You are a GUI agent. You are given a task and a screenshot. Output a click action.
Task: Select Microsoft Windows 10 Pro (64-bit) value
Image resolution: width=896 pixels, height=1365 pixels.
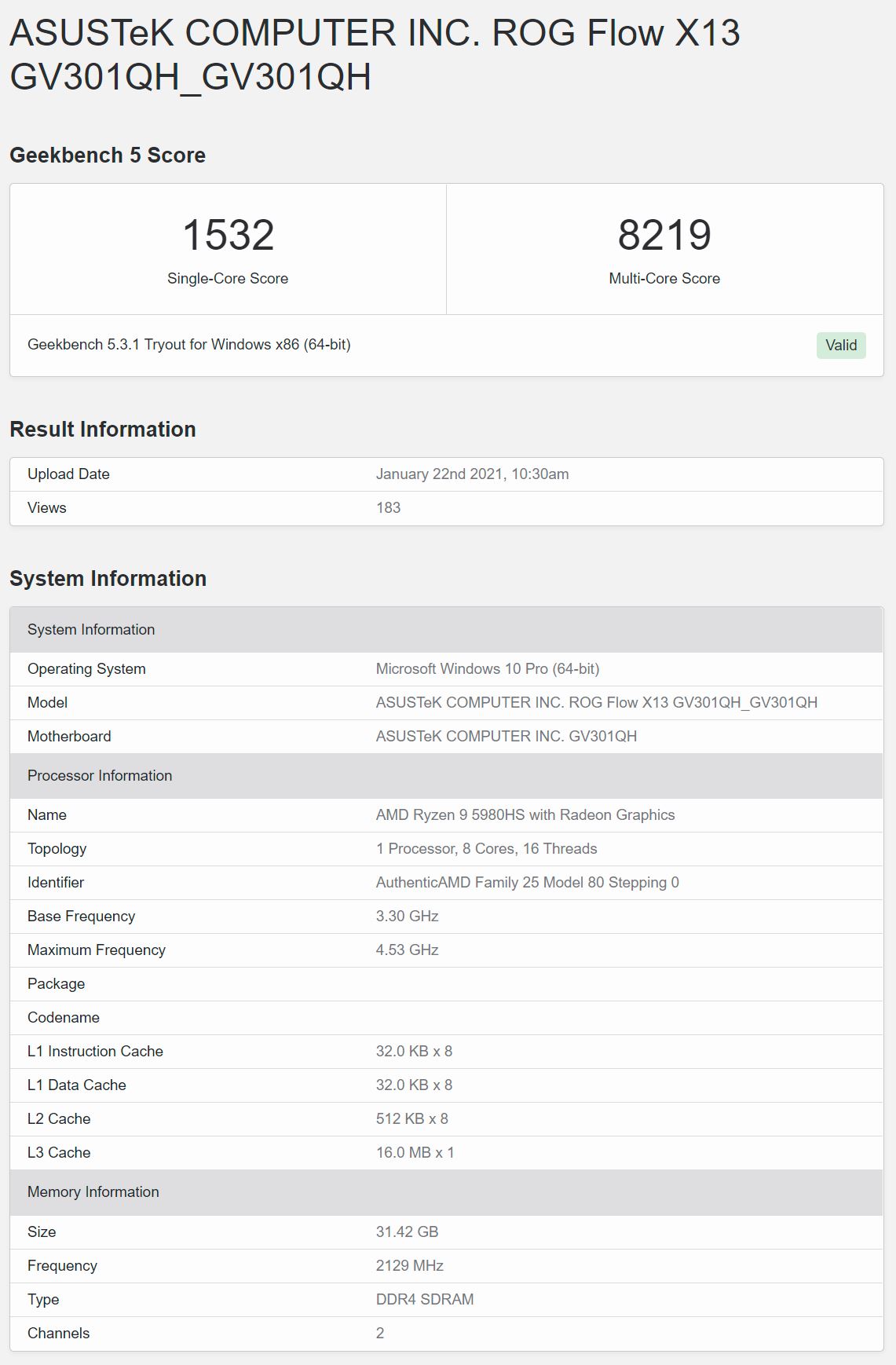(x=488, y=669)
